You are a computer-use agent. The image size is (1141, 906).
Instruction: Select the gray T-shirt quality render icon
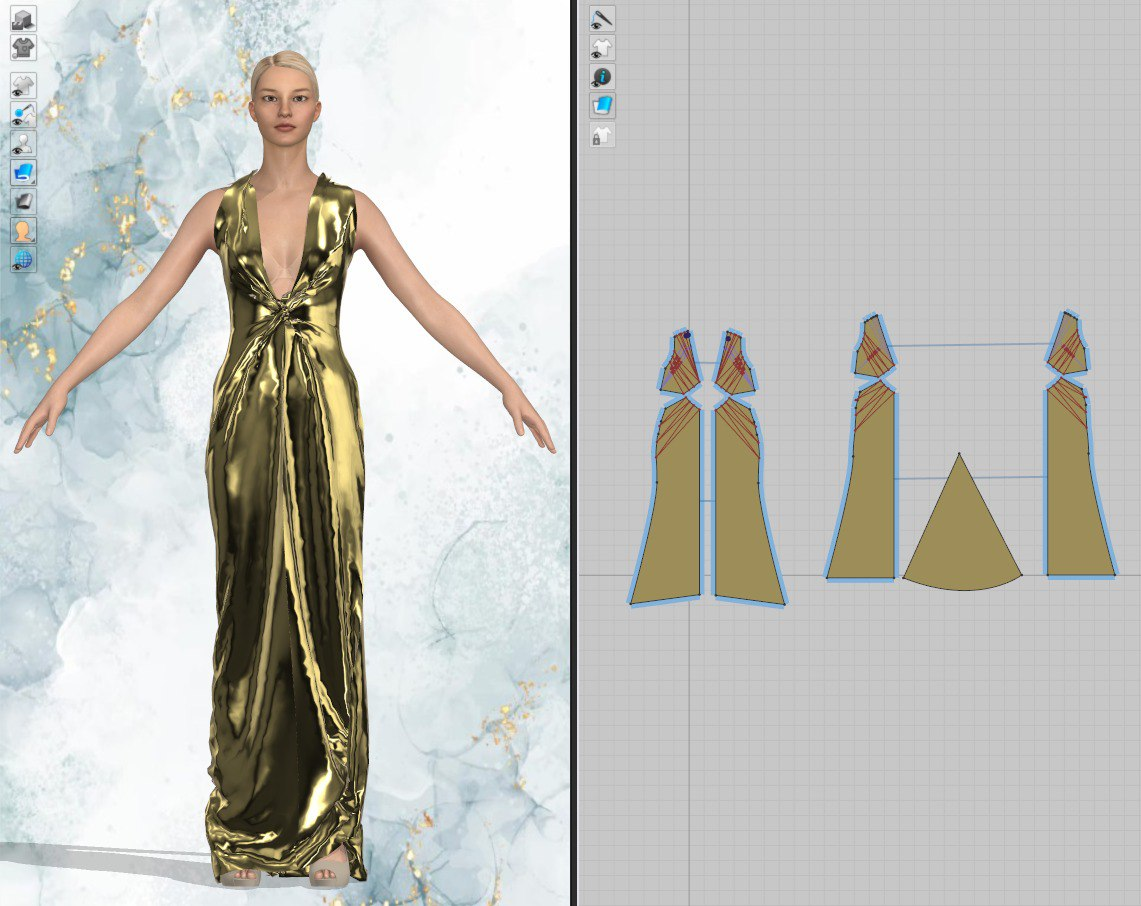pos(23,46)
